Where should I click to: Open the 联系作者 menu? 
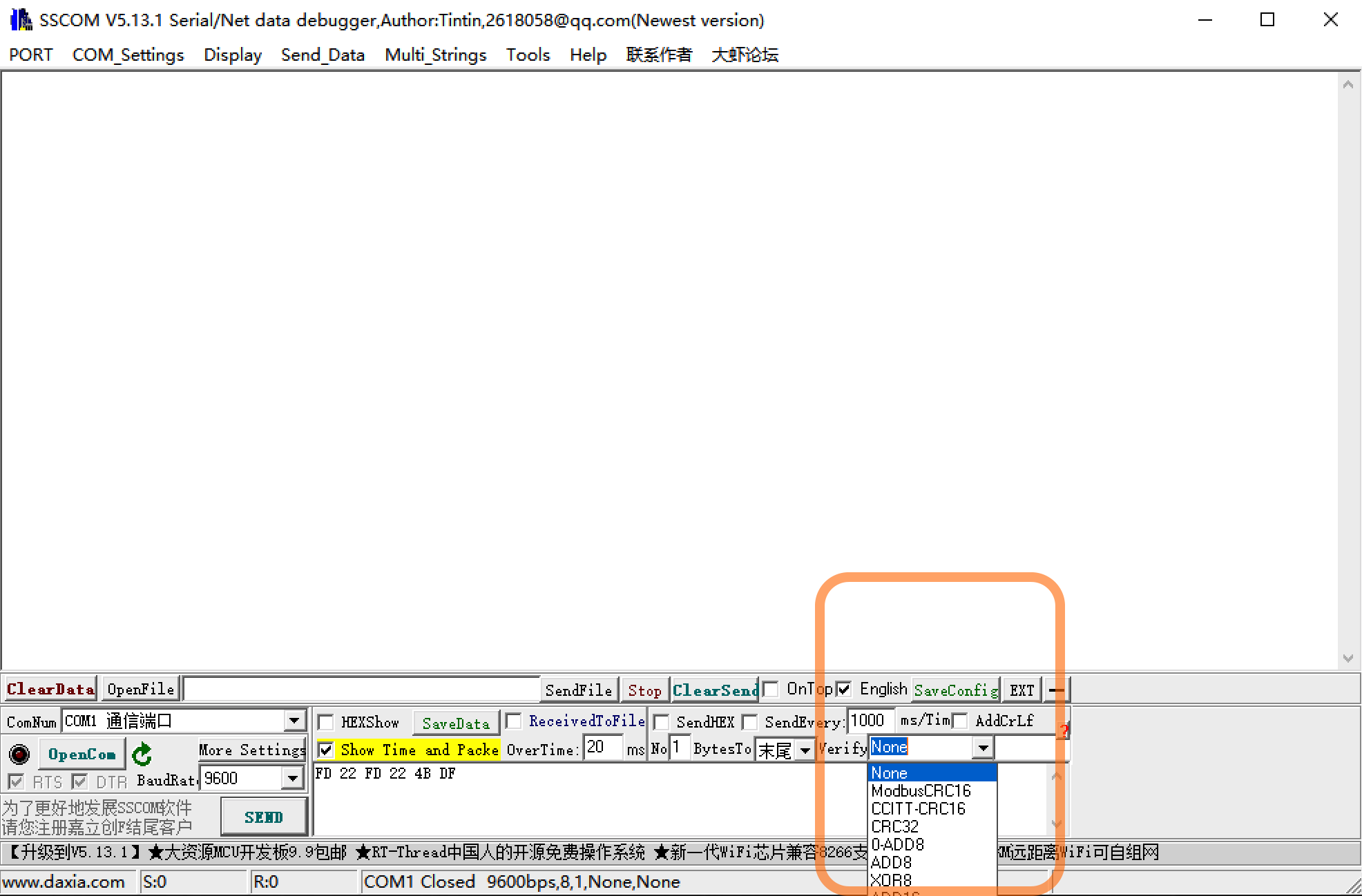tap(659, 55)
